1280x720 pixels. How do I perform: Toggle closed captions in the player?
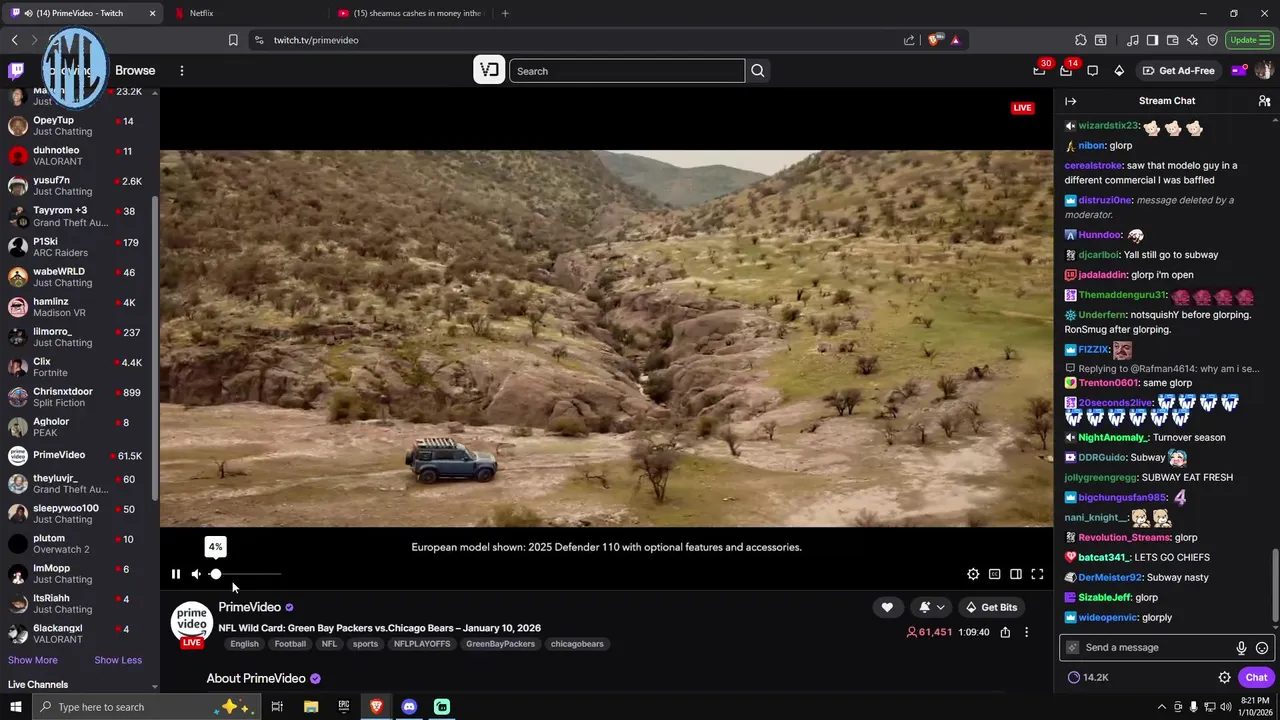pos(994,574)
